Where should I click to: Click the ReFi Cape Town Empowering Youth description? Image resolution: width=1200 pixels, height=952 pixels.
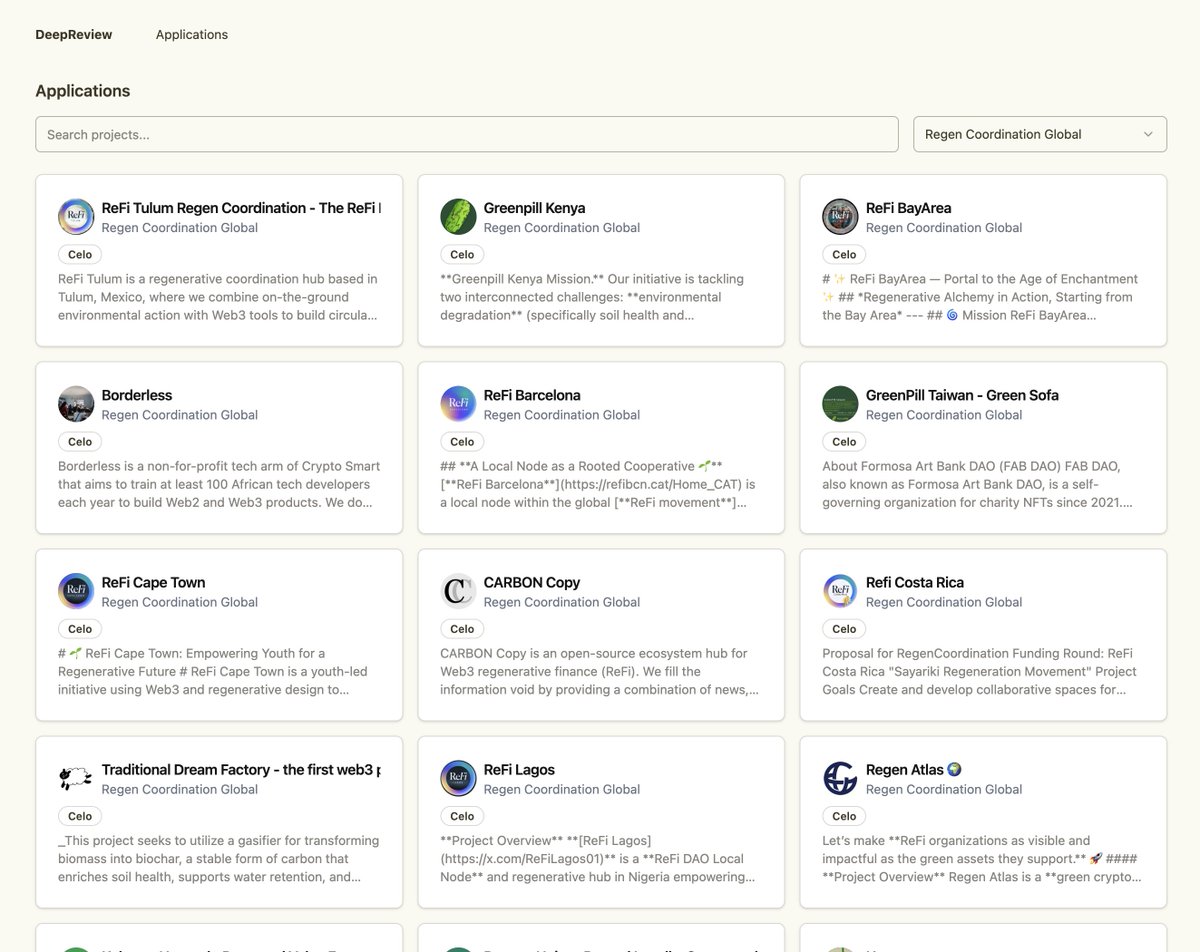click(x=219, y=671)
